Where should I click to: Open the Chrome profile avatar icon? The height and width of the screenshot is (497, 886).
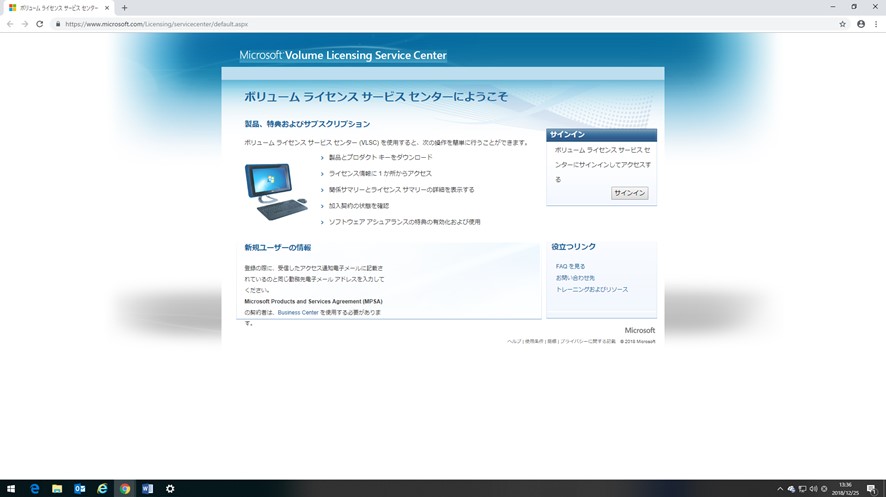click(860, 24)
